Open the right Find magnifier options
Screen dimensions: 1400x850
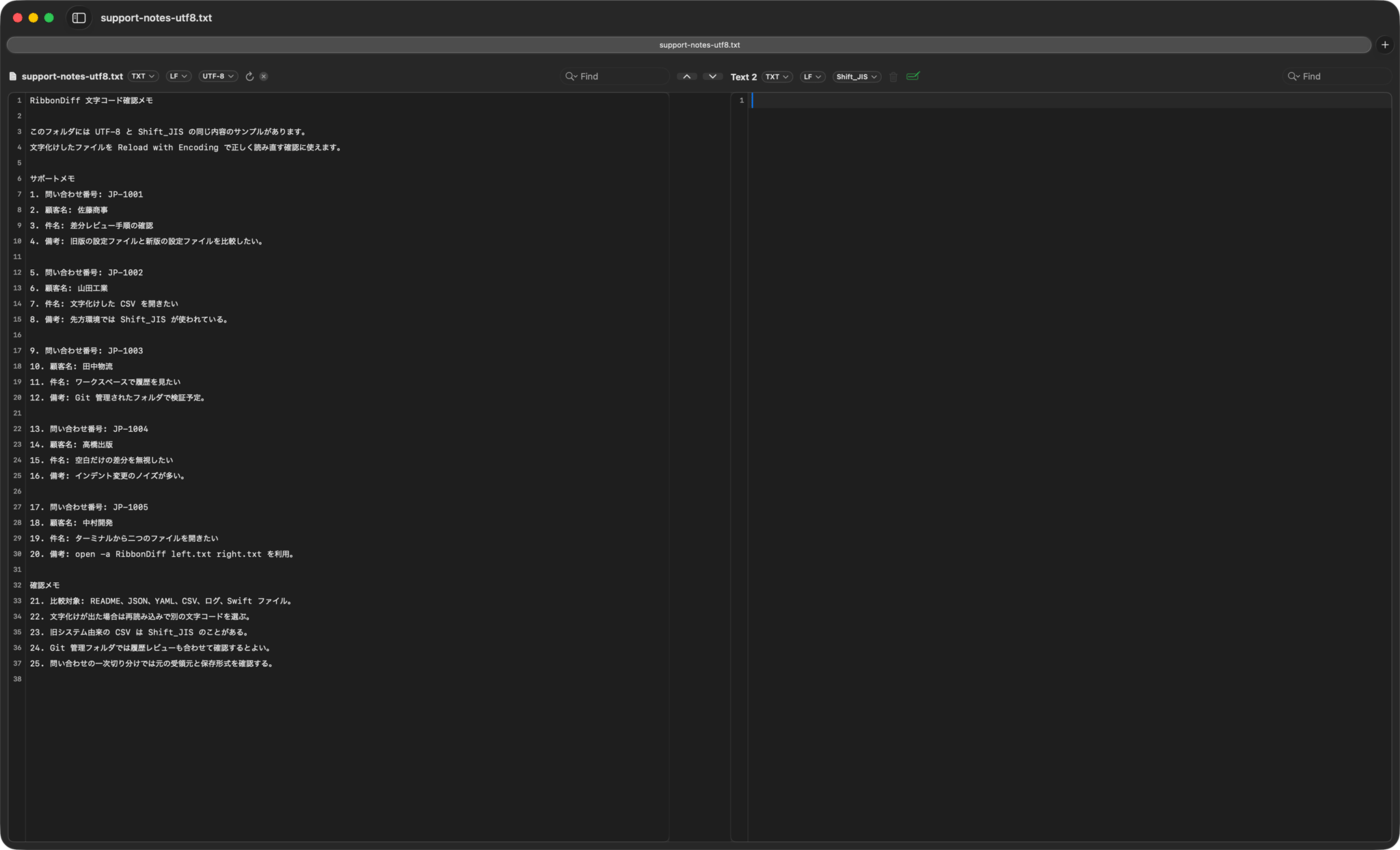(1294, 77)
